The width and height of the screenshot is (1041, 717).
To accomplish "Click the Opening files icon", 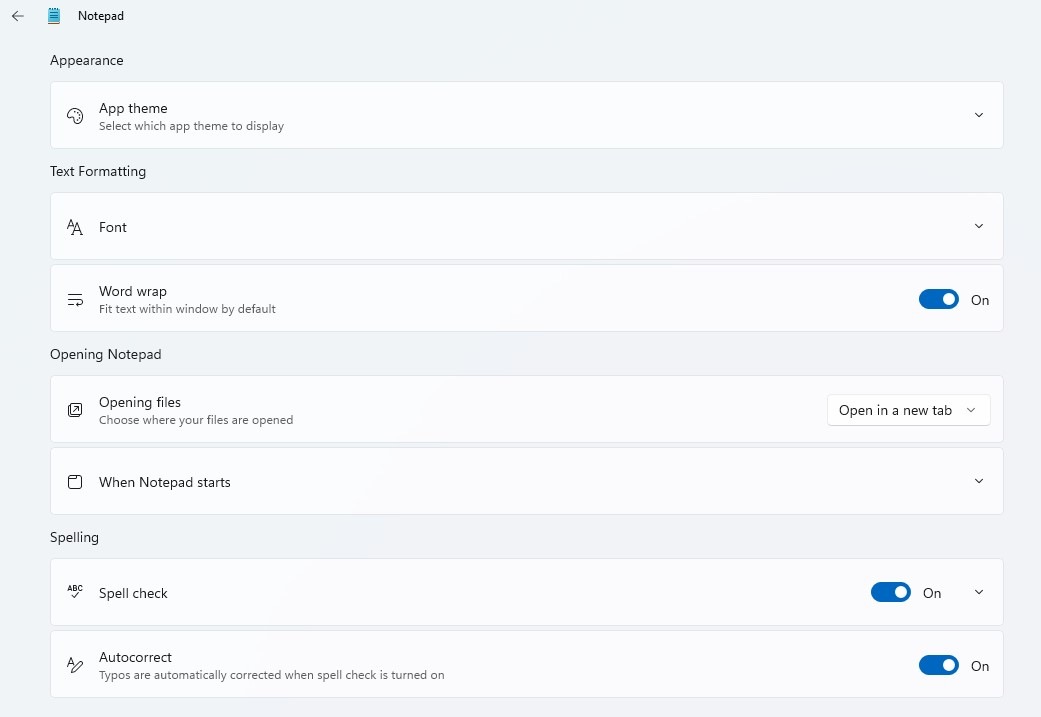I will (x=74, y=410).
